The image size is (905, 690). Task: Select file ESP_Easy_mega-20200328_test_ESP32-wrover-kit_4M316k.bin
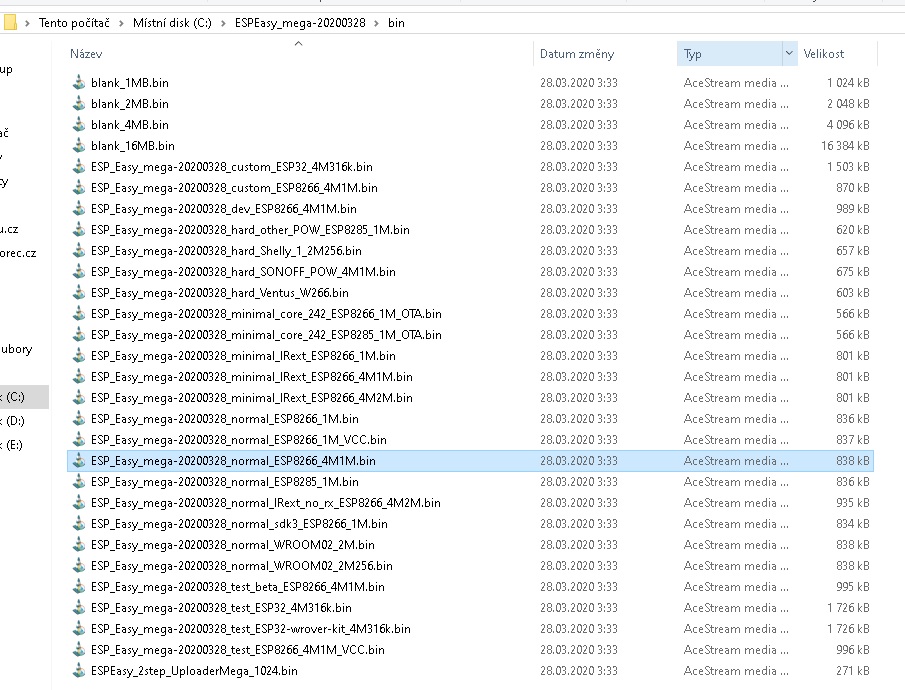pyautogui.click(x=250, y=629)
